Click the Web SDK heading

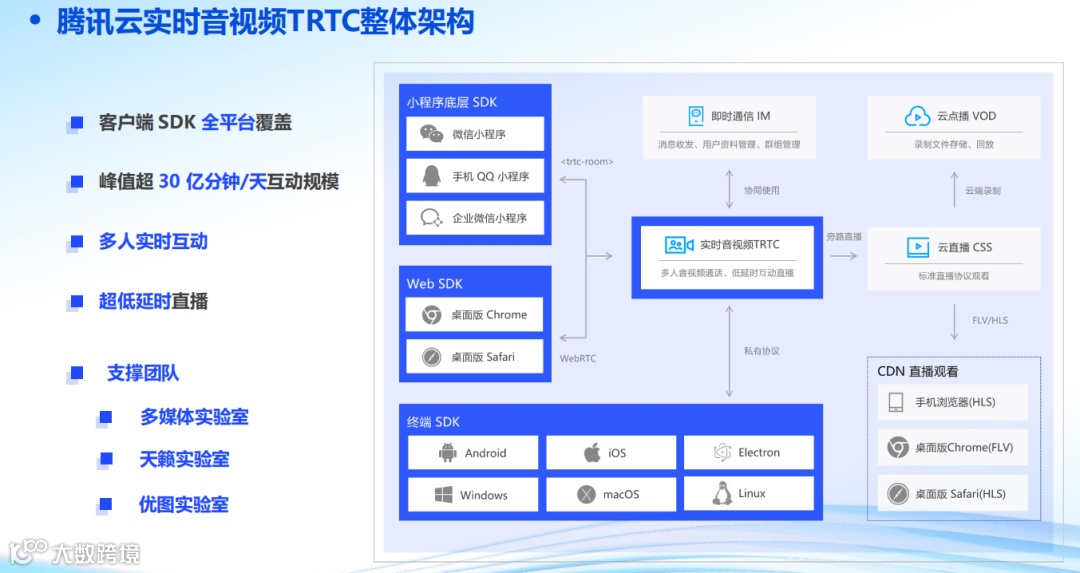(x=435, y=283)
